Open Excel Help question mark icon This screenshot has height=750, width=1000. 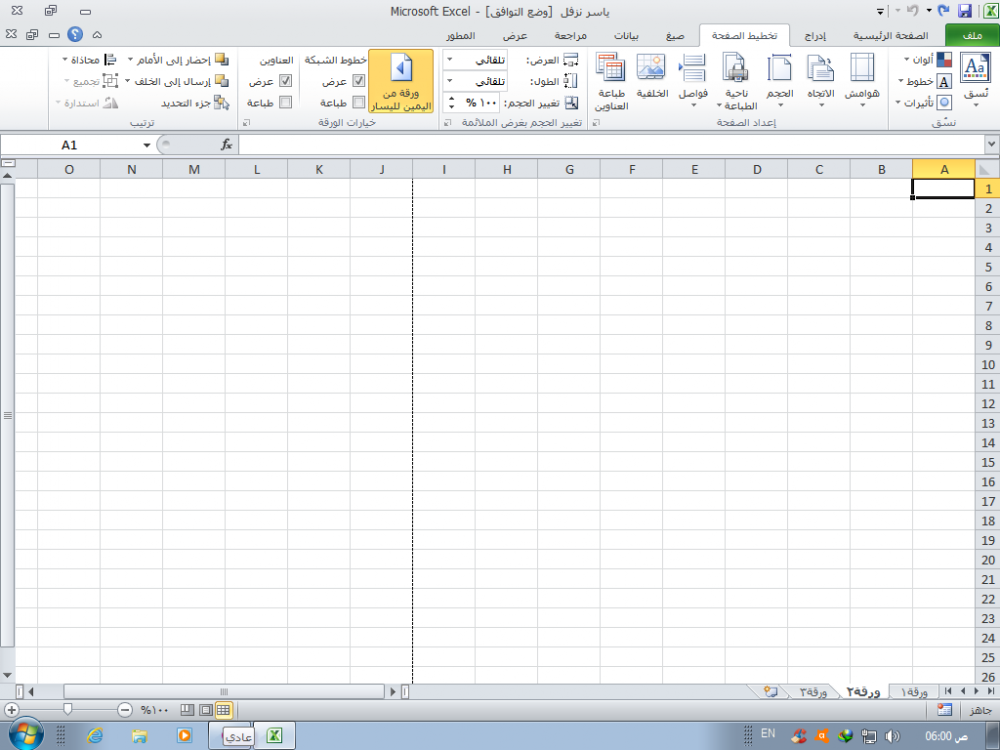(x=75, y=34)
